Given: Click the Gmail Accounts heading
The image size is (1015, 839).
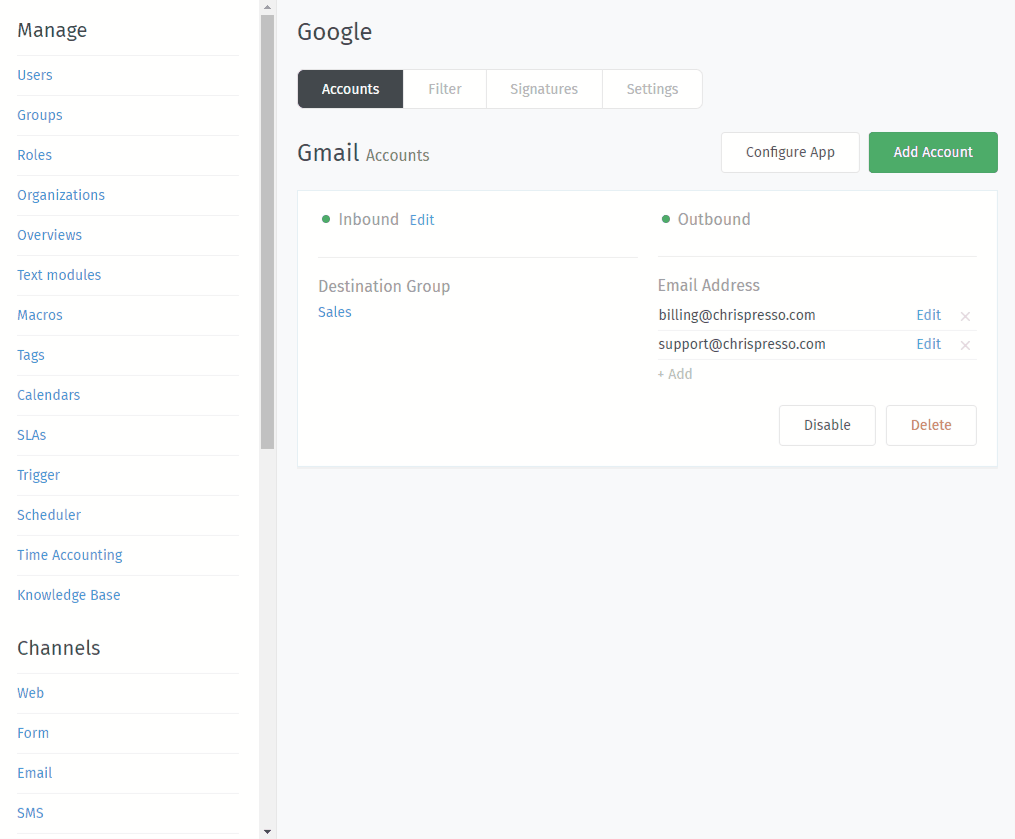Looking at the screenshot, I should click(x=363, y=153).
